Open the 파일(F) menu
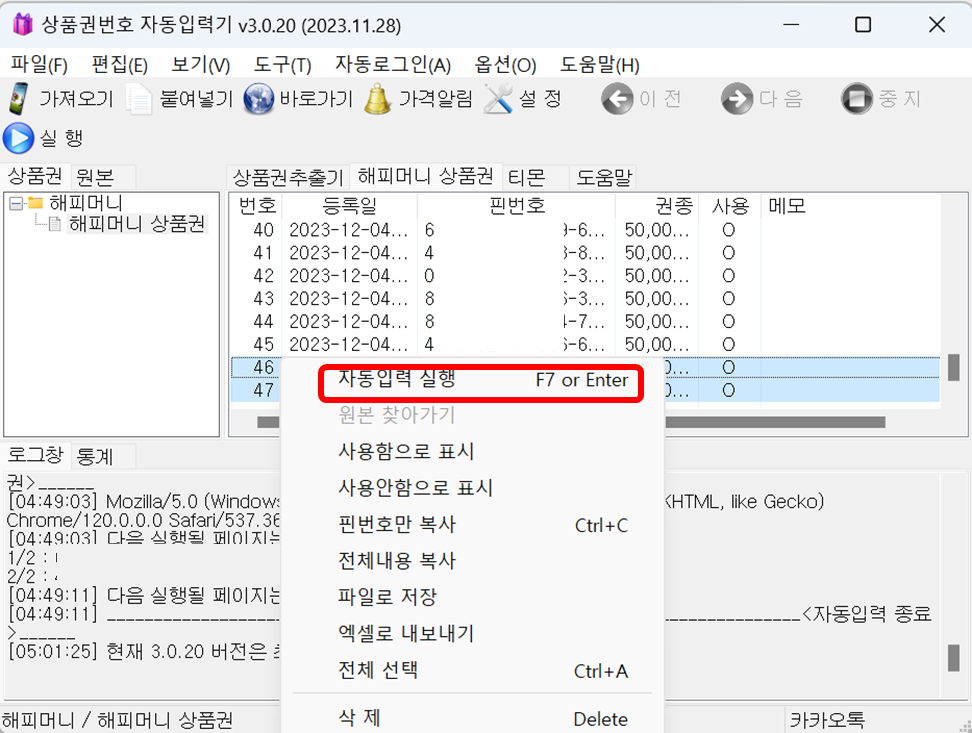This screenshot has width=972, height=733. (x=39, y=64)
